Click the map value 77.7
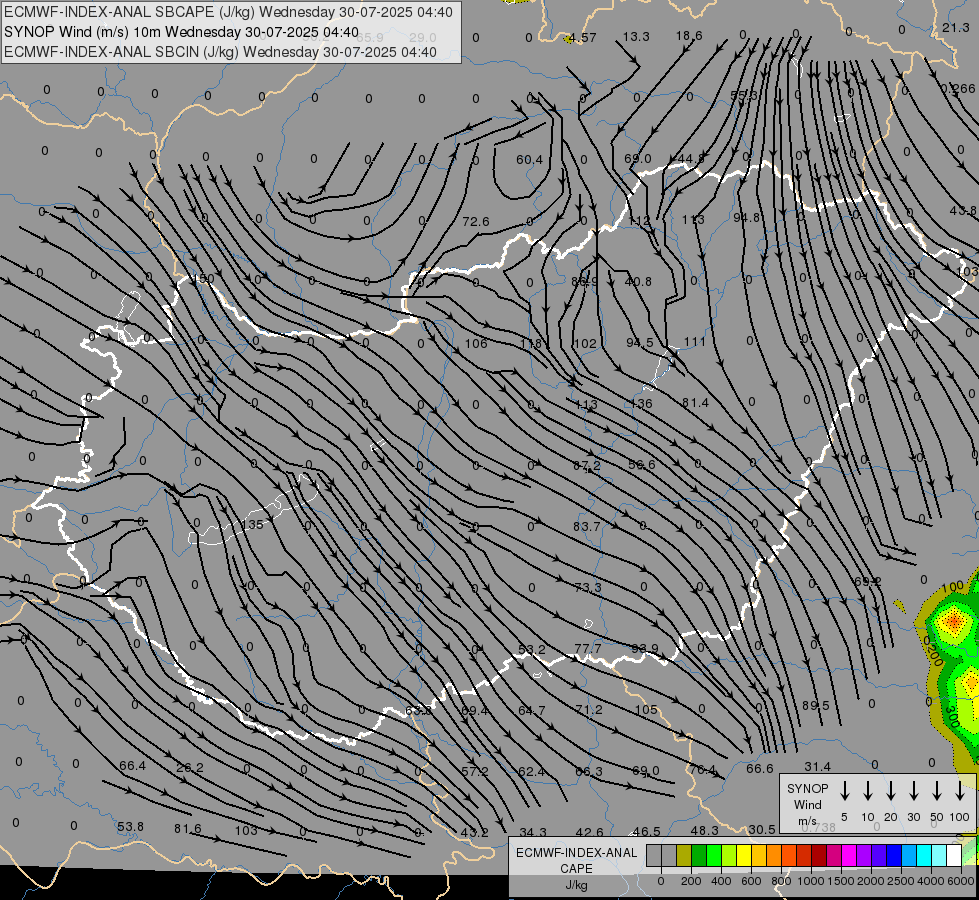Image resolution: width=979 pixels, height=900 pixels. coord(588,648)
